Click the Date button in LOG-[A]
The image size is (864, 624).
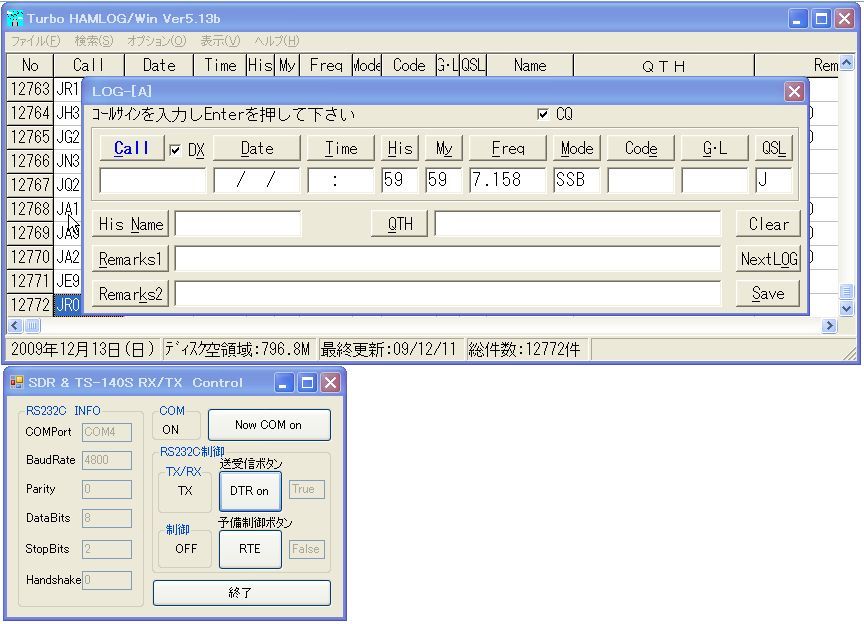point(257,148)
